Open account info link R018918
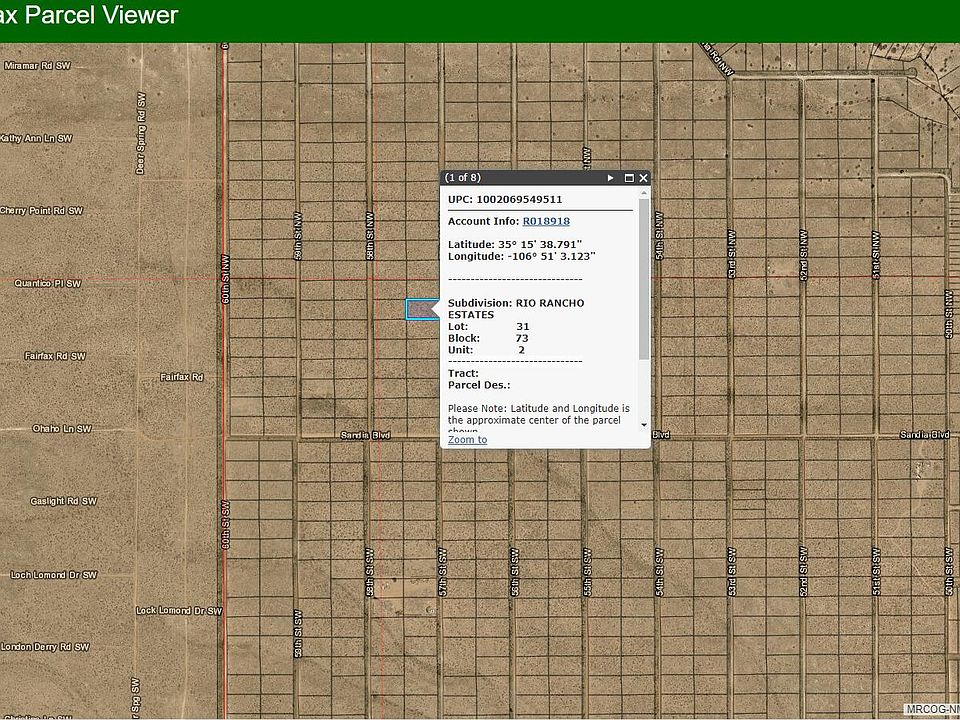The width and height of the screenshot is (960, 720). pyautogui.click(x=546, y=221)
